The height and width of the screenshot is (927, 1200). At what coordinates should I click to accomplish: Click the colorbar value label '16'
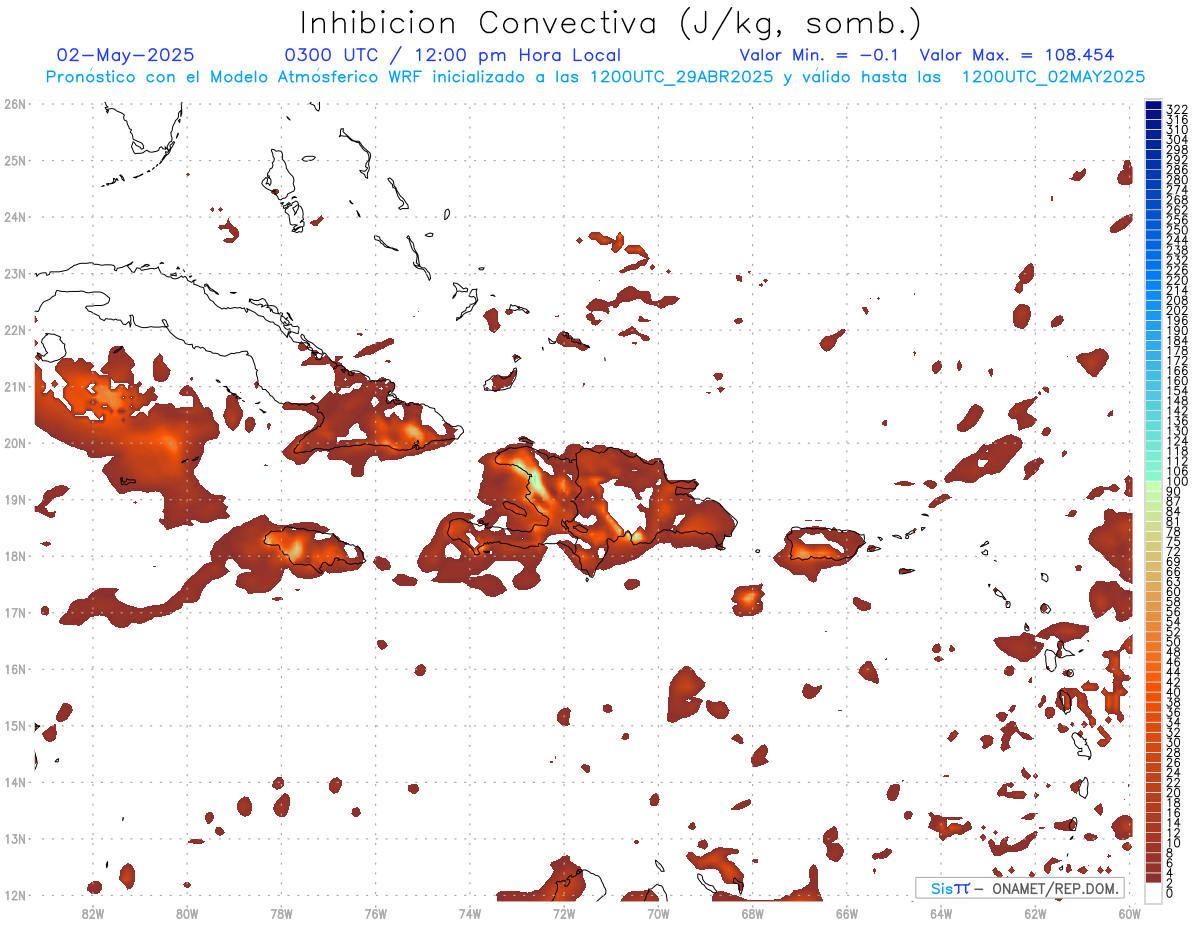[1174, 813]
